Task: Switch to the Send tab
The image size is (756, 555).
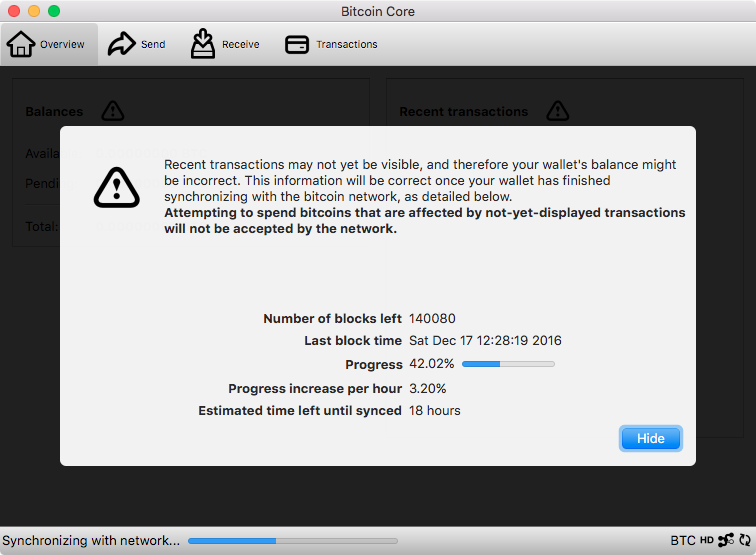Action: [x=136, y=44]
